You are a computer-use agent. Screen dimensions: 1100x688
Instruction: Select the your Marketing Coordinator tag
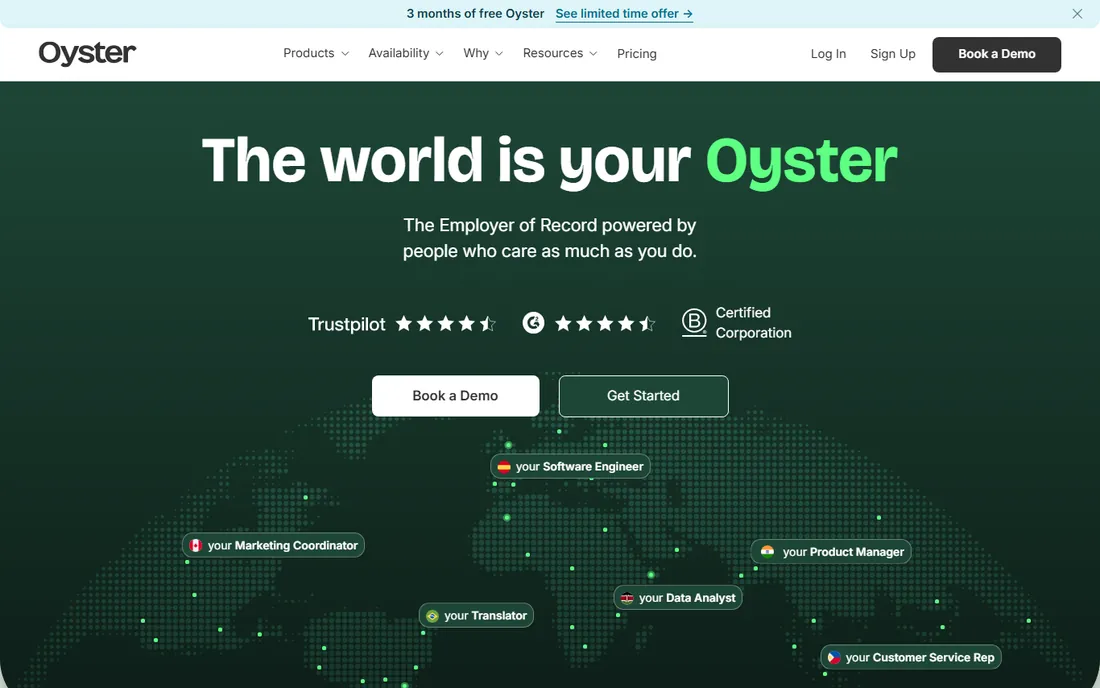click(x=274, y=545)
